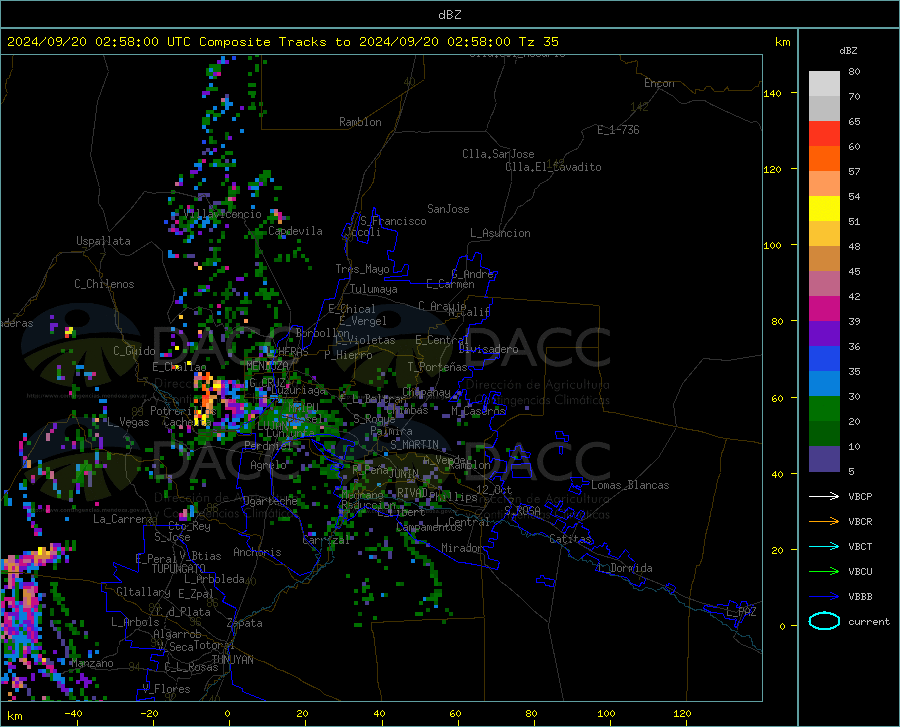Click the 'Clla.SanJose' place label
Screen dimensions: 900x727
point(498,154)
